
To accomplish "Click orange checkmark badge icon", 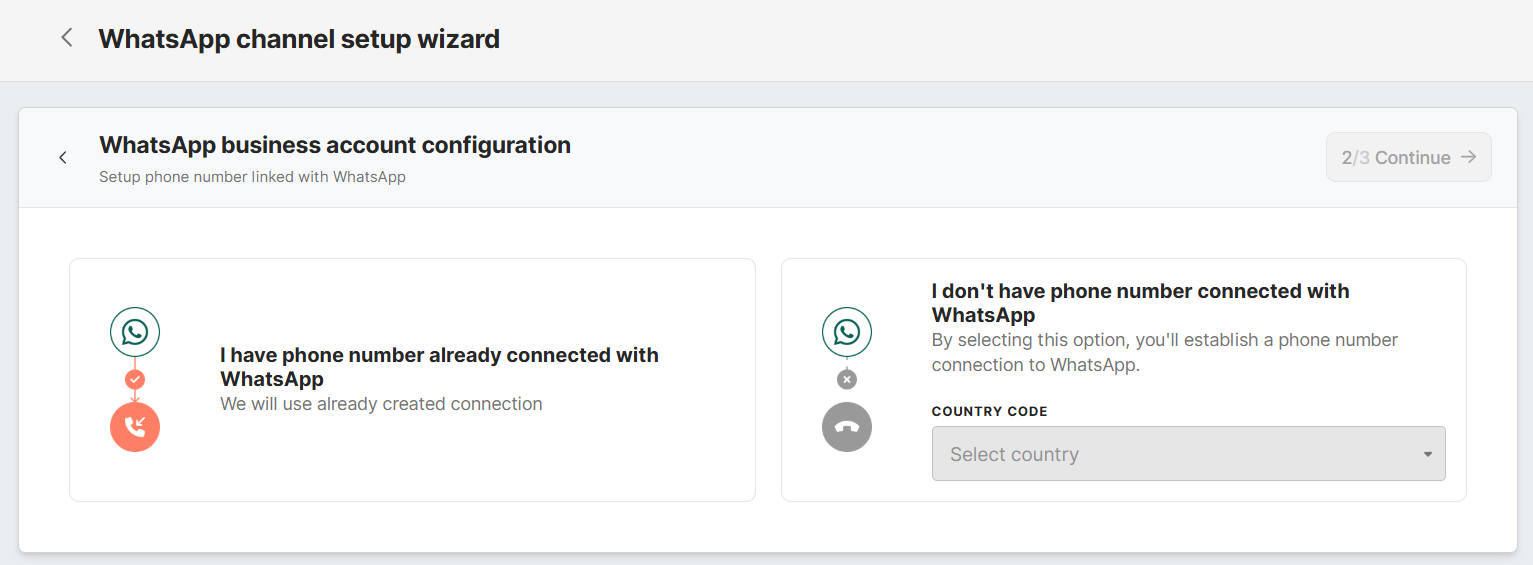I will click(x=135, y=380).
